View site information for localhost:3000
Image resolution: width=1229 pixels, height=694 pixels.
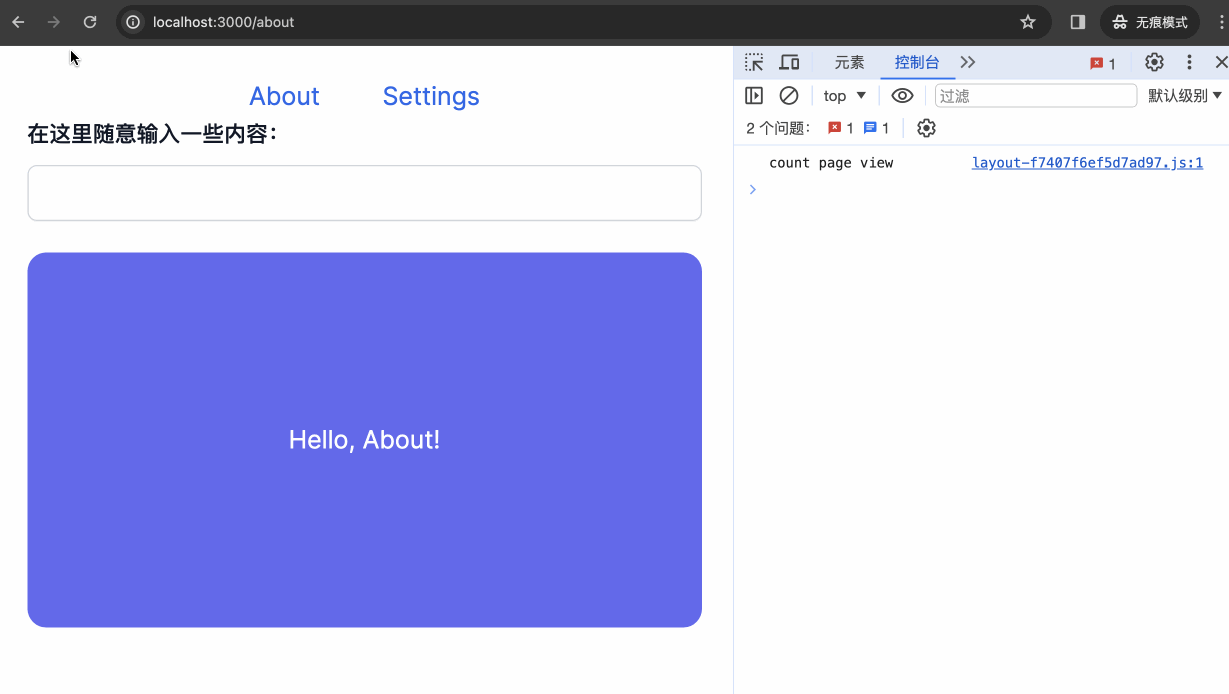(132, 21)
